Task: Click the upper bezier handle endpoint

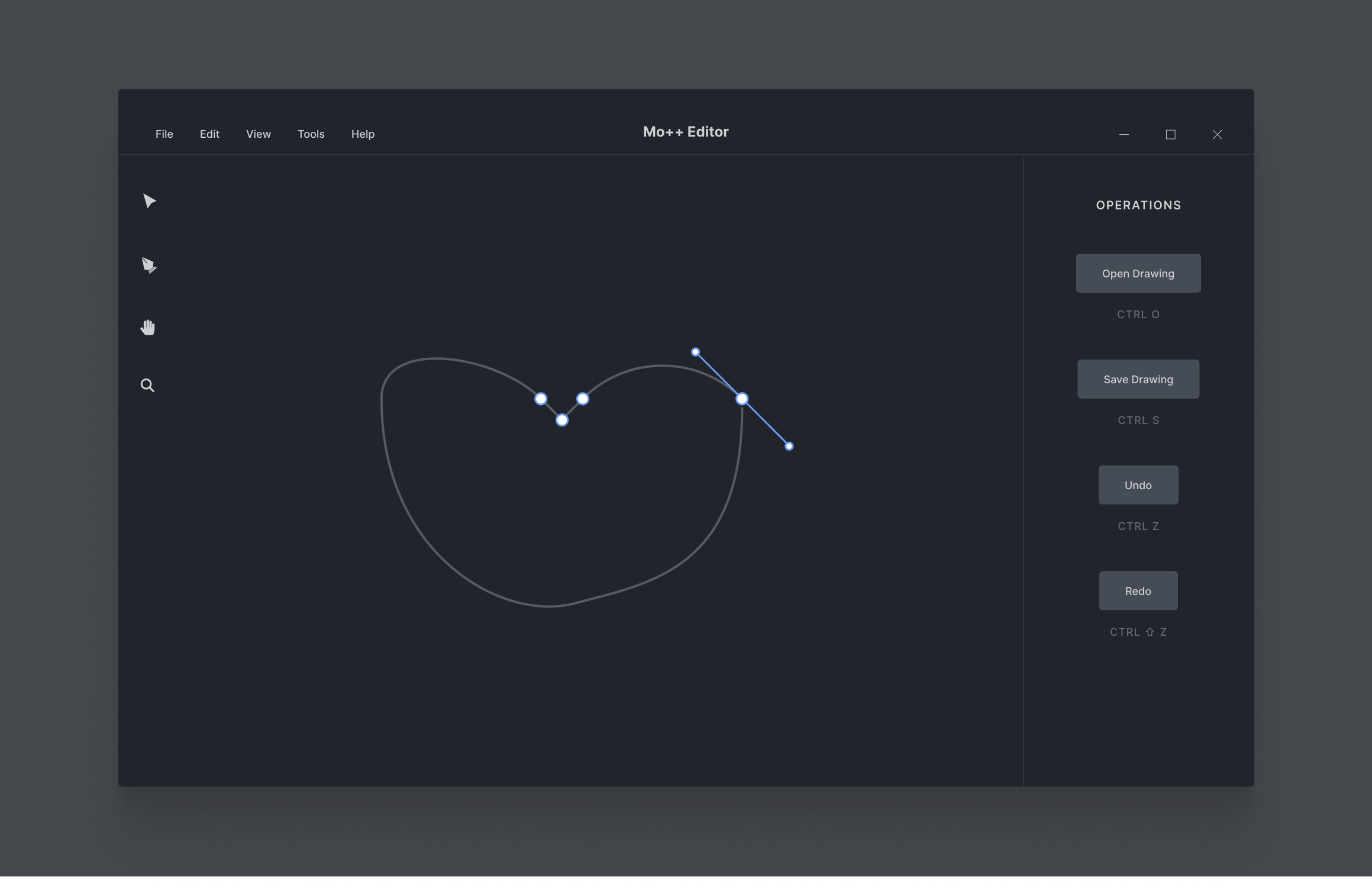Action: [696, 352]
